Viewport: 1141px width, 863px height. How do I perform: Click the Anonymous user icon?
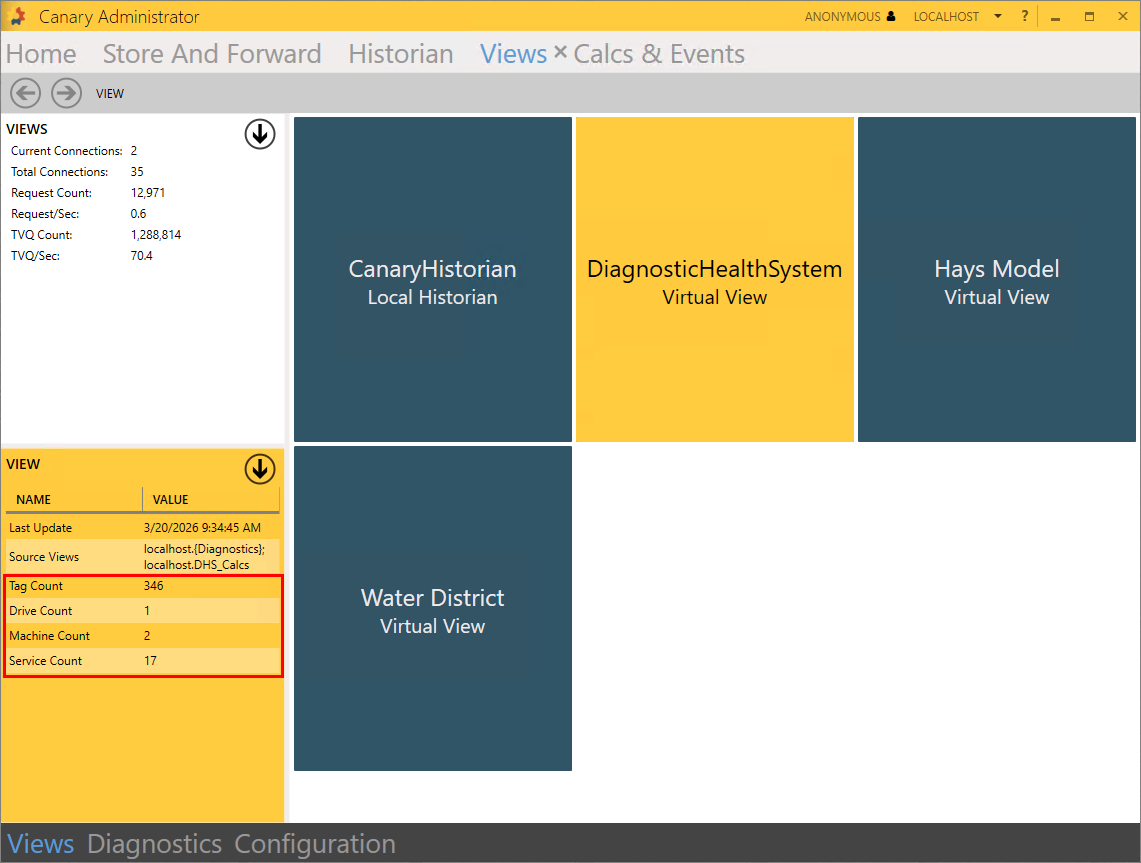coord(891,17)
